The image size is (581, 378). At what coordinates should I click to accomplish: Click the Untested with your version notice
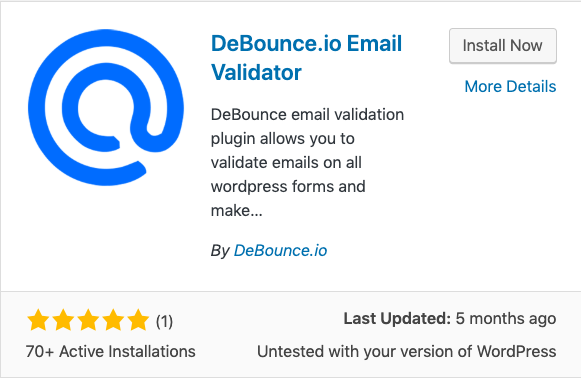click(x=406, y=351)
